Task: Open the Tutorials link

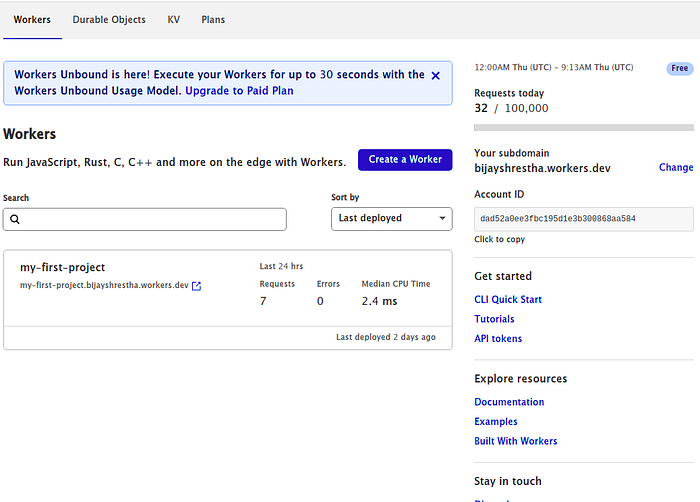Action: point(494,319)
